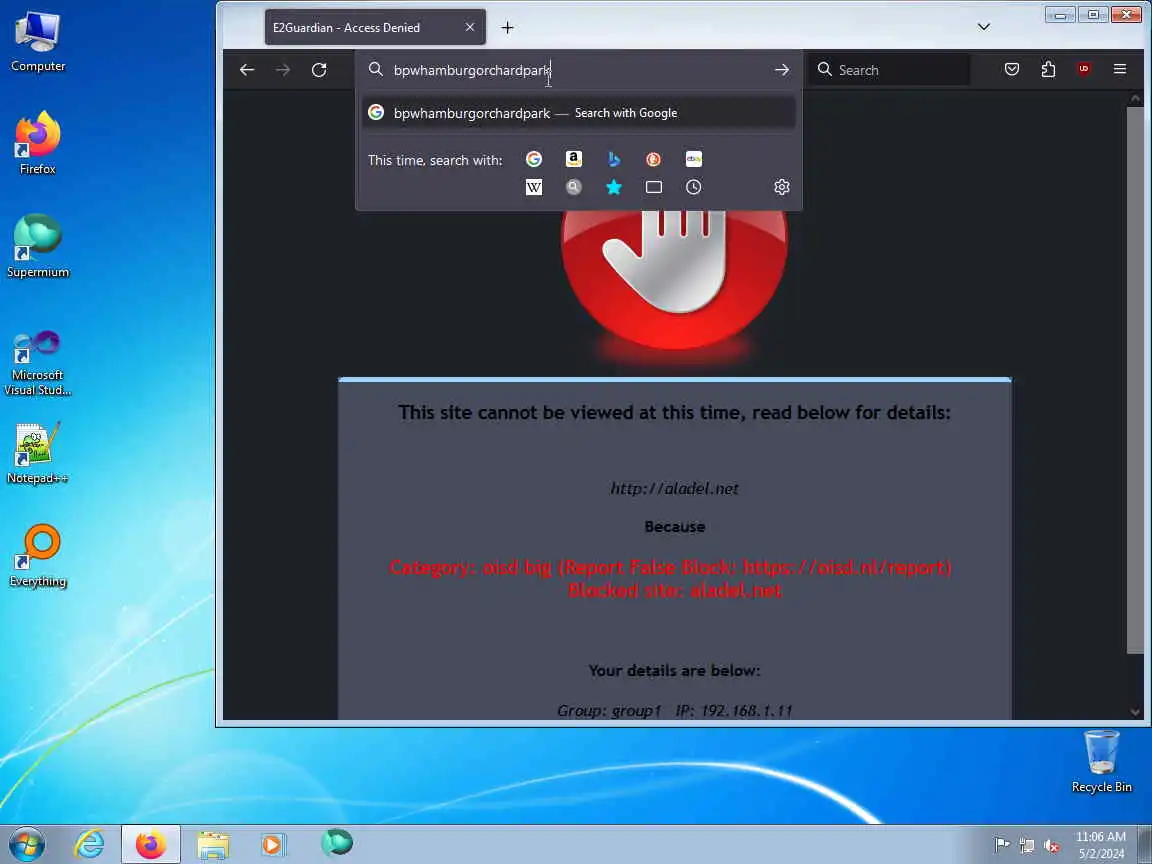
Task: Select the Supermium desktop shortcut
Action: point(37,246)
